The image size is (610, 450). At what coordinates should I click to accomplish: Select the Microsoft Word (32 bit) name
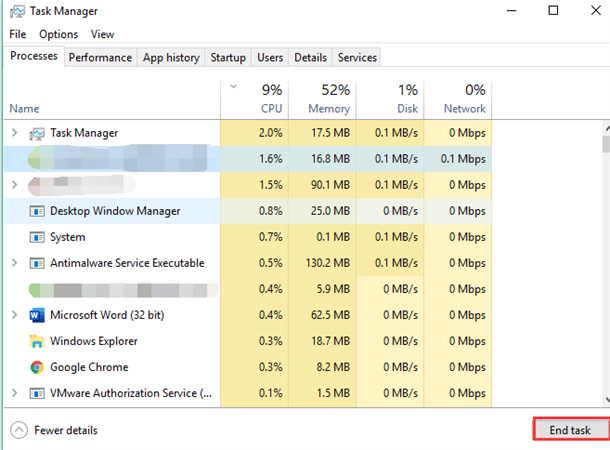tap(107, 315)
